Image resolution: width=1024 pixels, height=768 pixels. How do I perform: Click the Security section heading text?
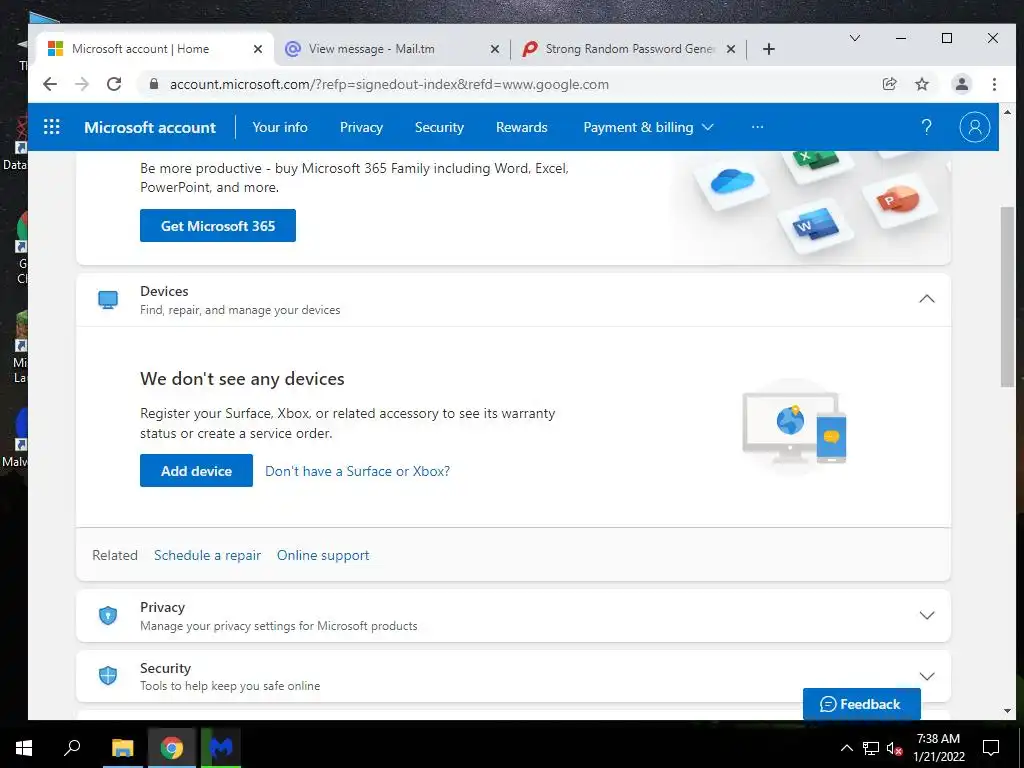[165, 668]
